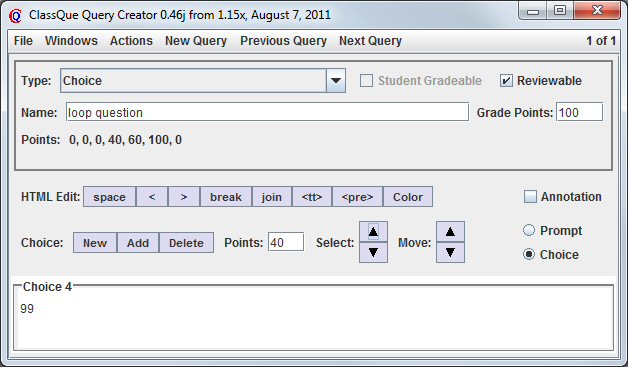Click the Move up arrow button
Screen dimensions: 628x367
point(450,232)
